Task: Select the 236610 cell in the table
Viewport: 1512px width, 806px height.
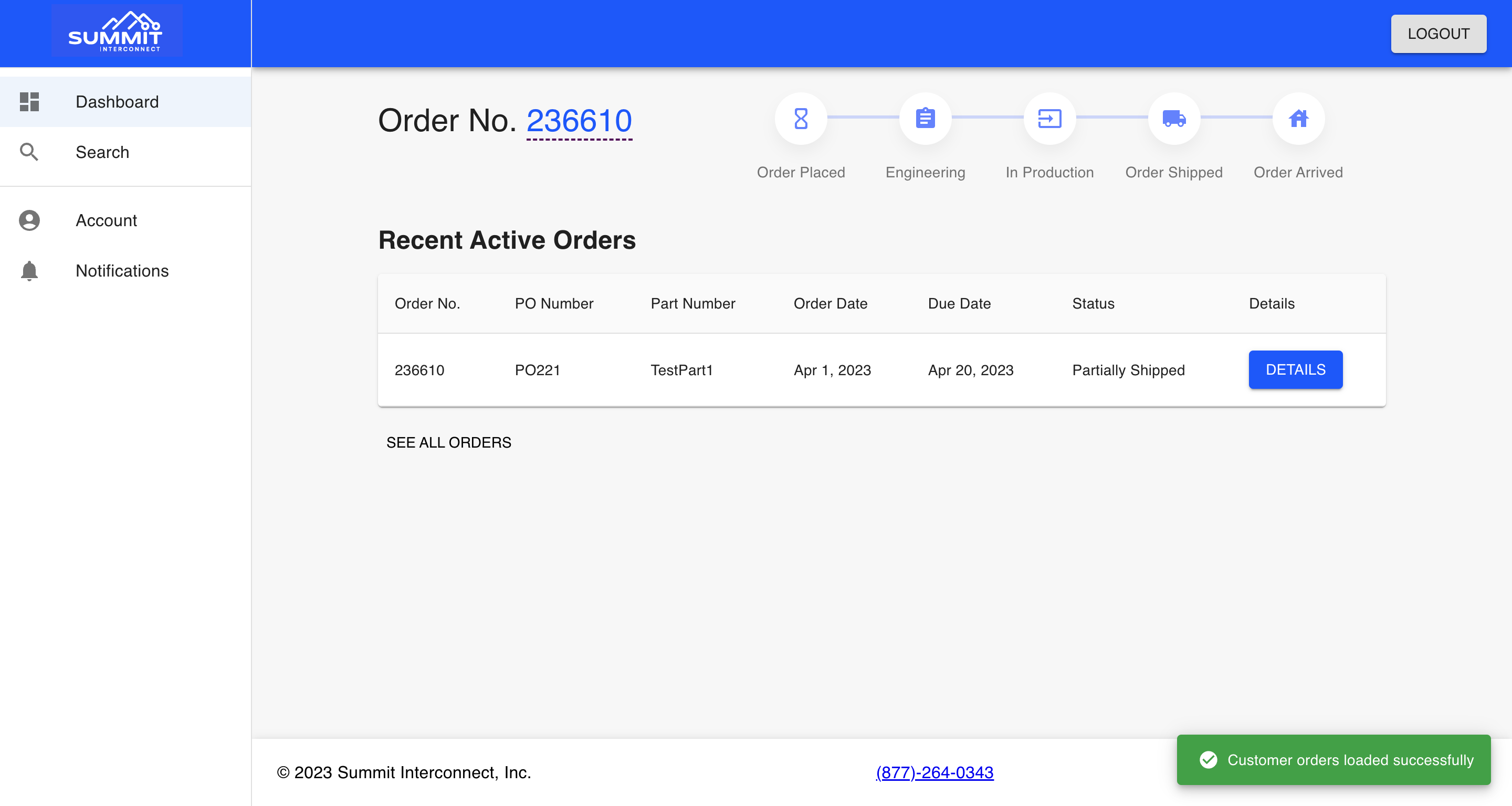Action: [x=419, y=370]
